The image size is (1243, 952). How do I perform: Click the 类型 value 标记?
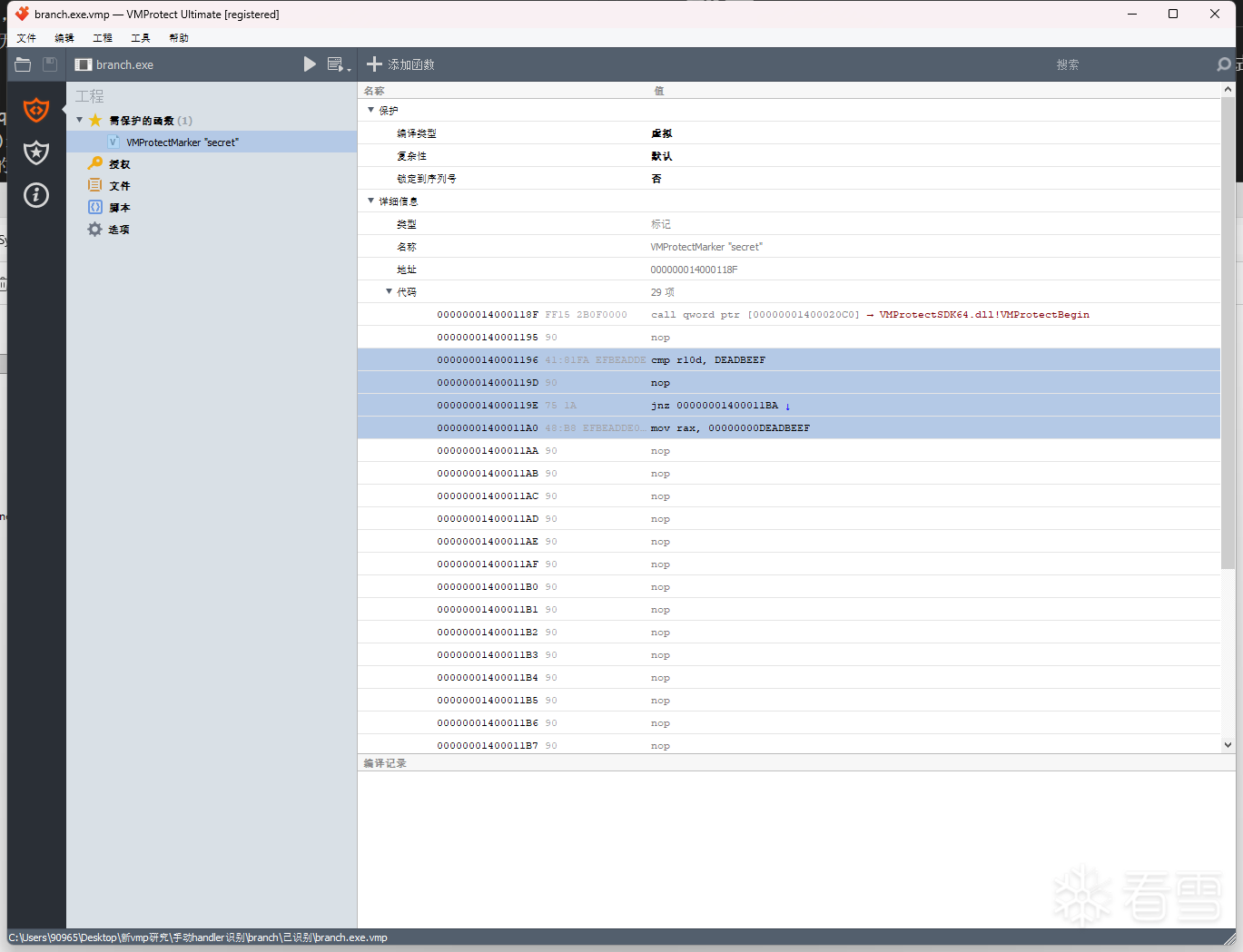pos(661,224)
